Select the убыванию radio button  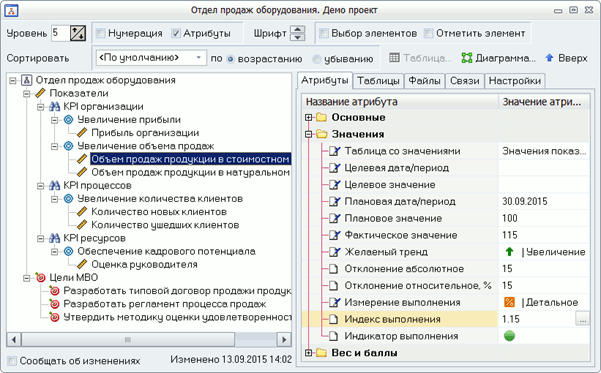(316, 59)
